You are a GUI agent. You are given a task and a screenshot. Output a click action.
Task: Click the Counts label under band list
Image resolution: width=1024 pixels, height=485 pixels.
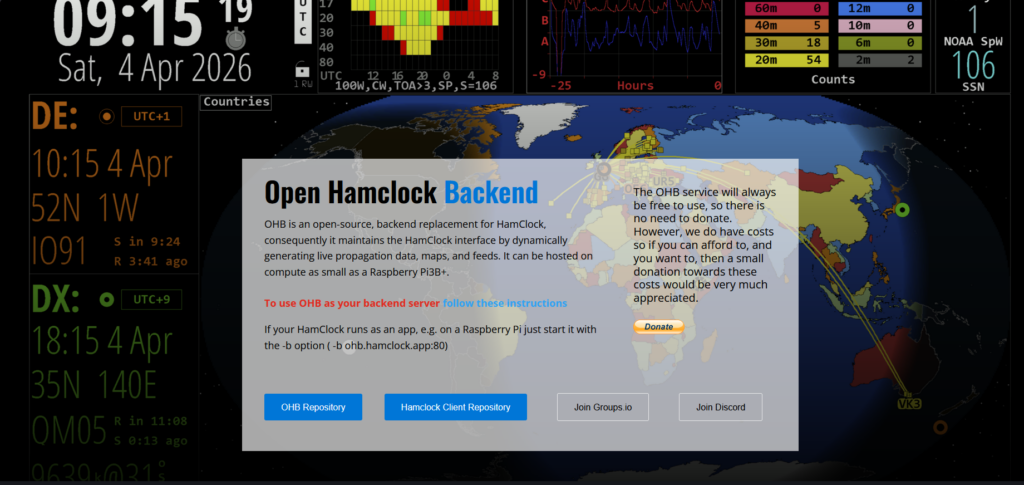pyautogui.click(x=833, y=79)
